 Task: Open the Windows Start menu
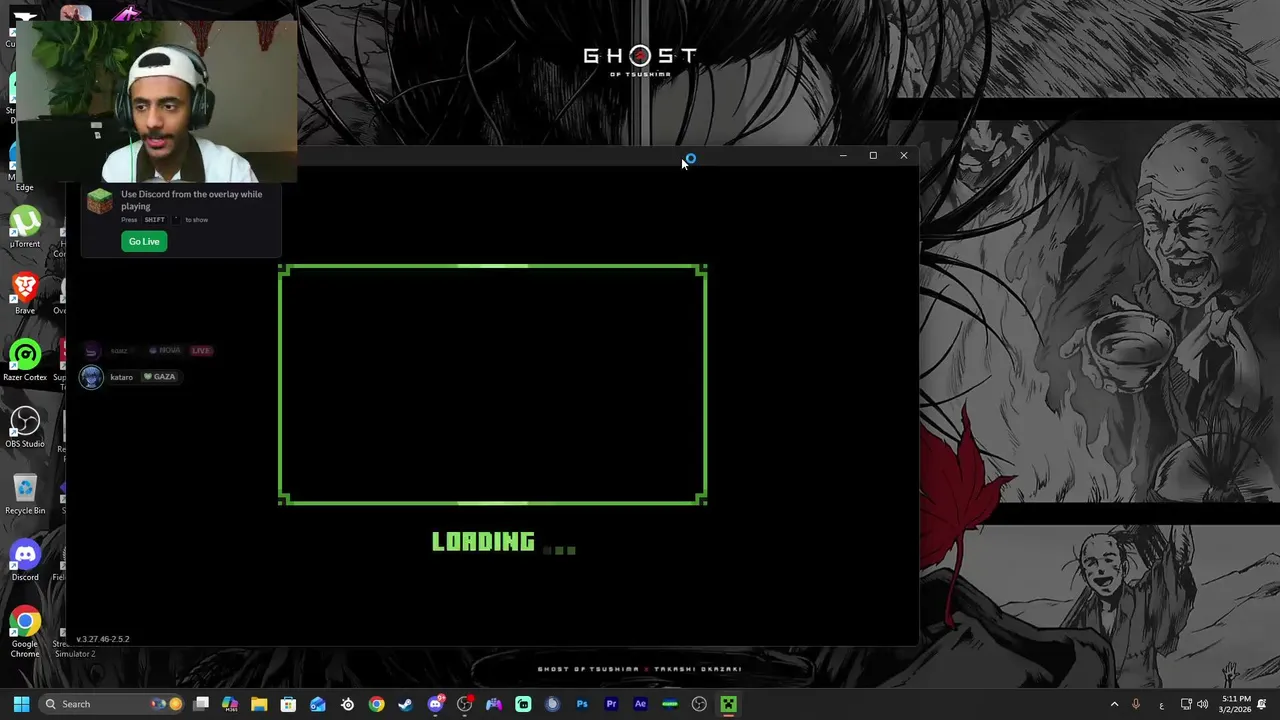(x=21, y=704)
